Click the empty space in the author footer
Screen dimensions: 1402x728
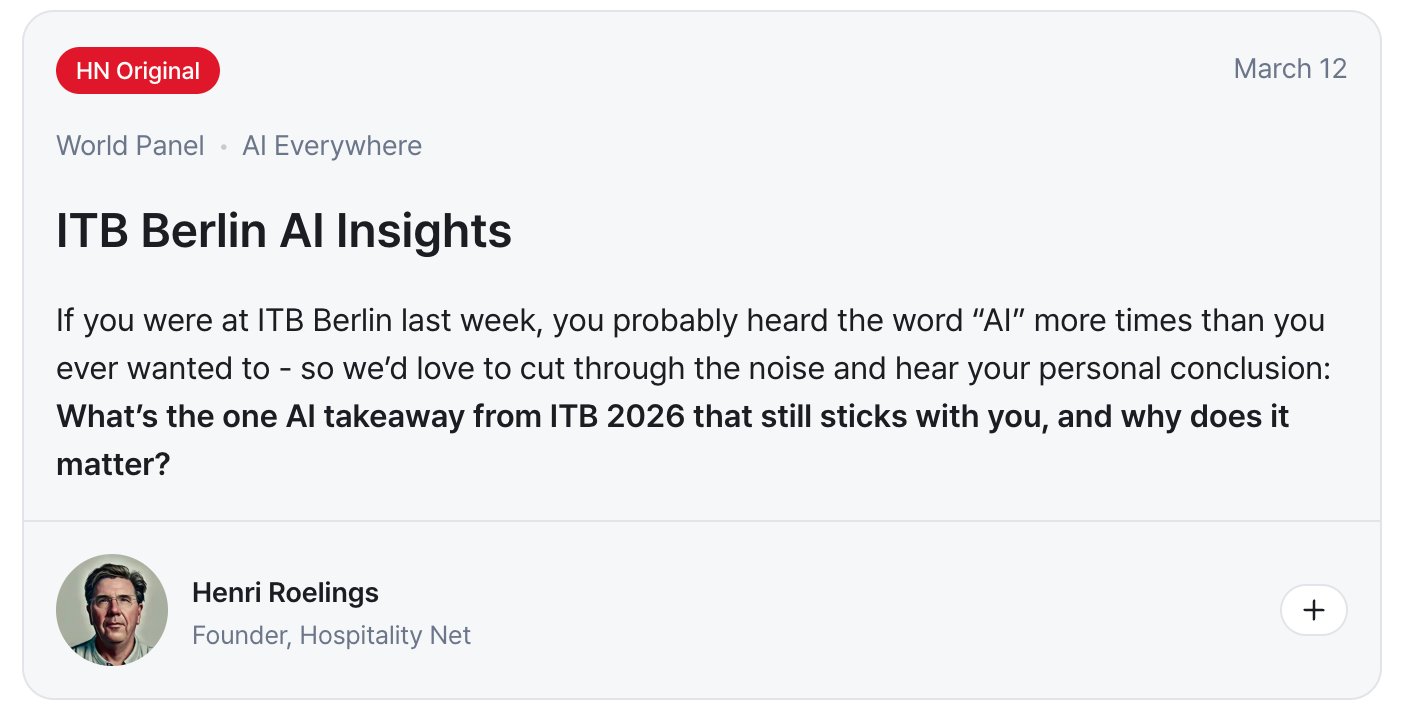(850, 610)
